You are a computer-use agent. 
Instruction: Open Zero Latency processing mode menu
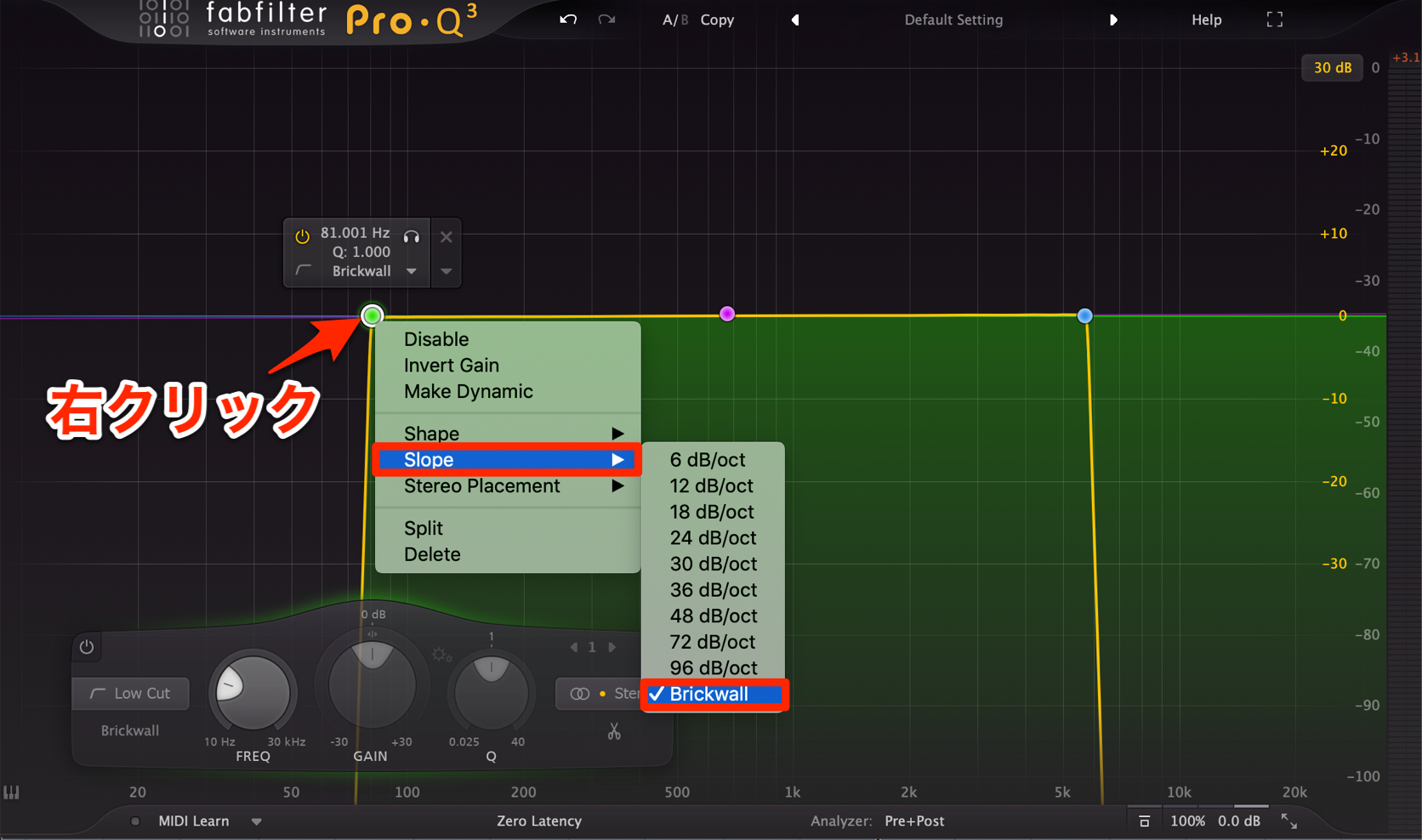coord(539,821)
